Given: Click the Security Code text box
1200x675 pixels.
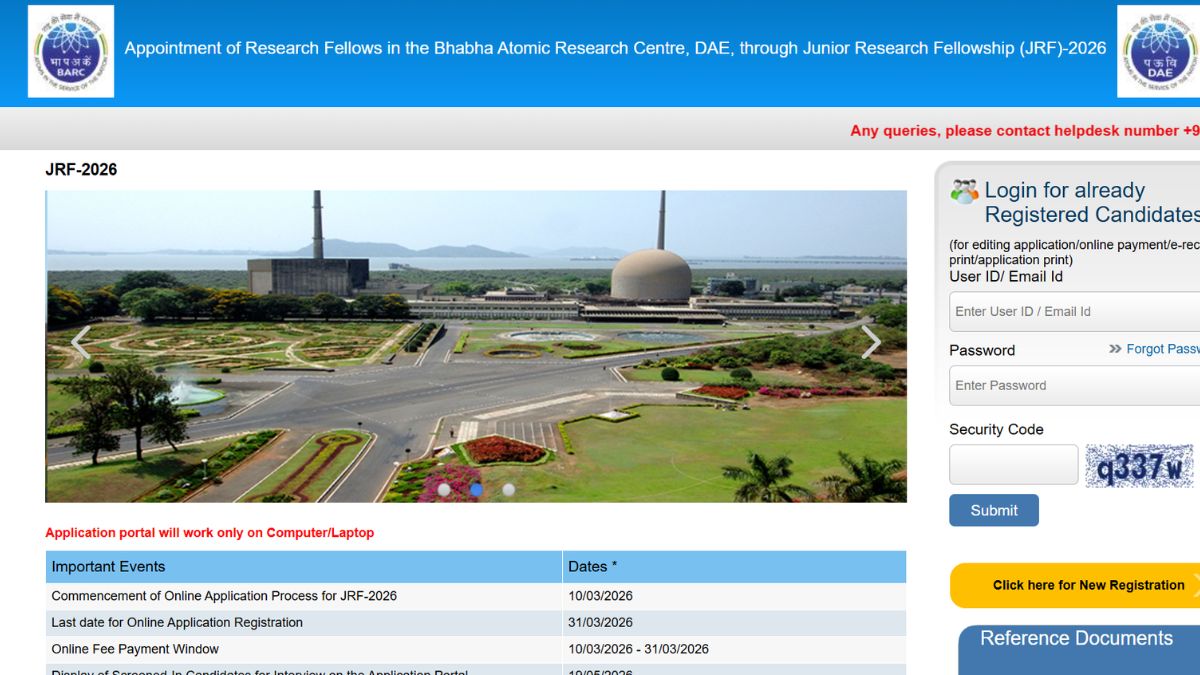Looking at the screenshot, I should [1013, 465].
